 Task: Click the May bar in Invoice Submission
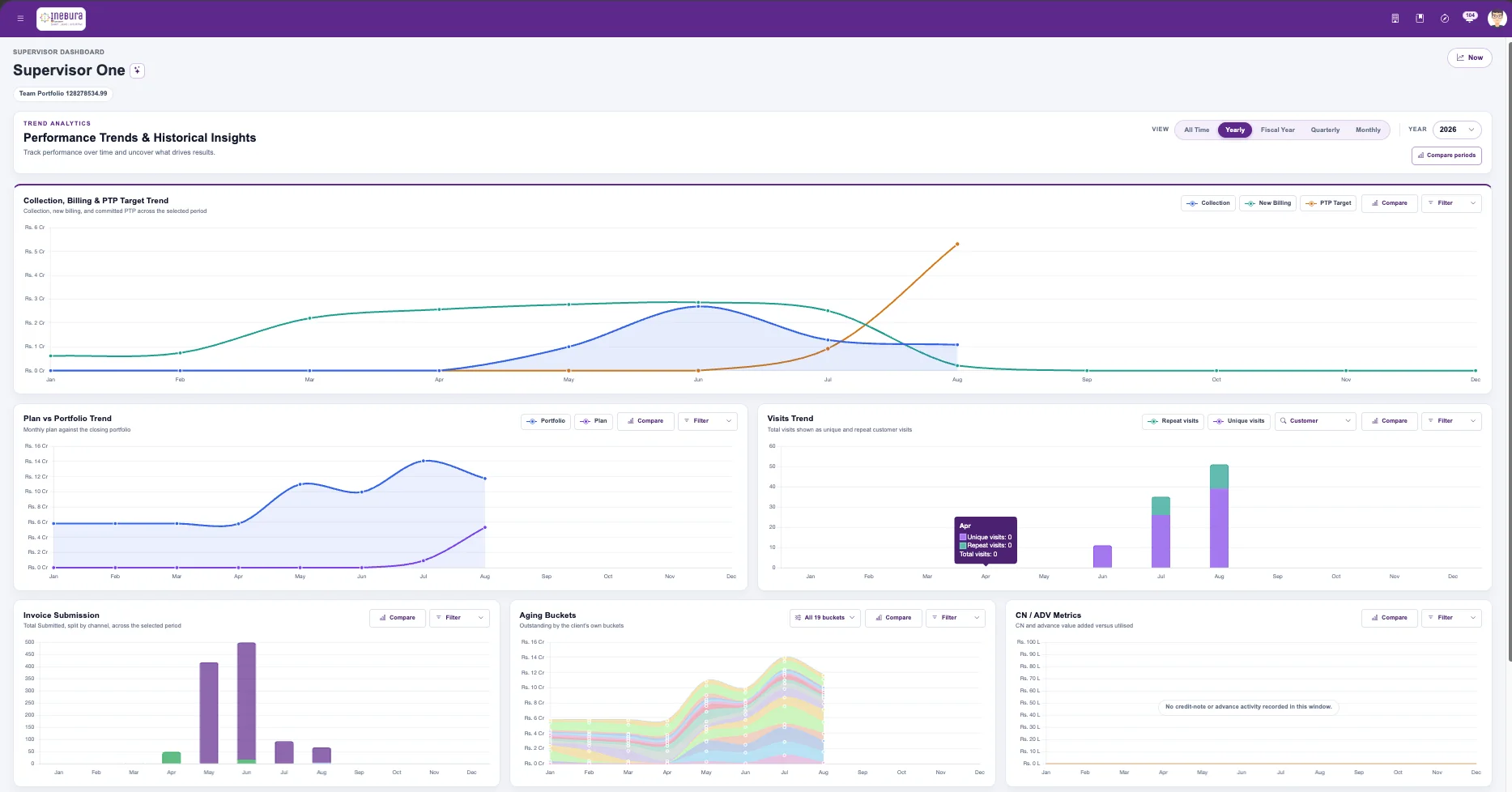click(x=209, y=713)
